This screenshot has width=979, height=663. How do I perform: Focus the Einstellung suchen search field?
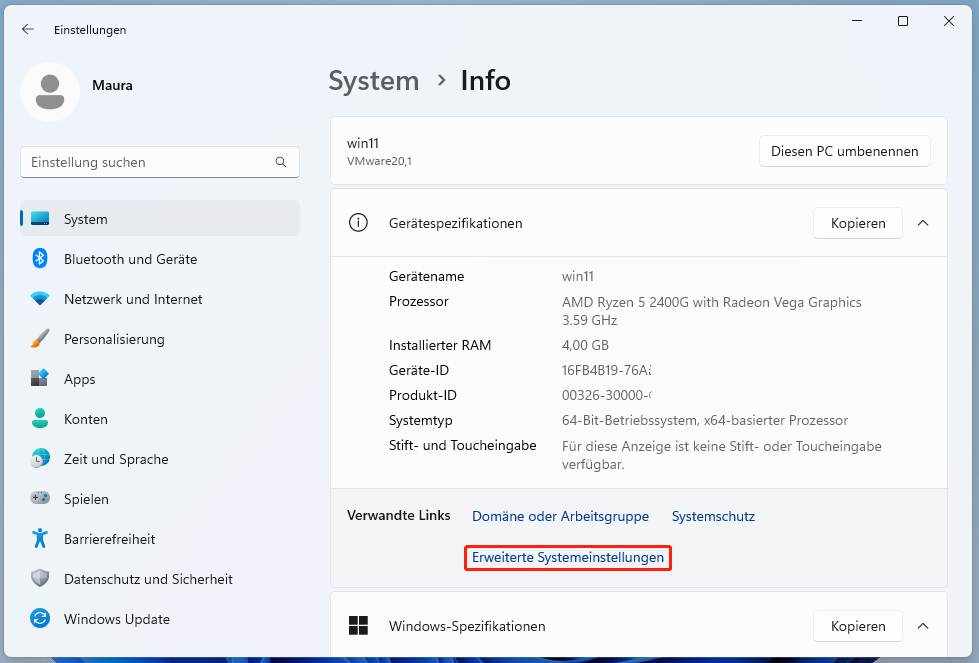point(160,162)
